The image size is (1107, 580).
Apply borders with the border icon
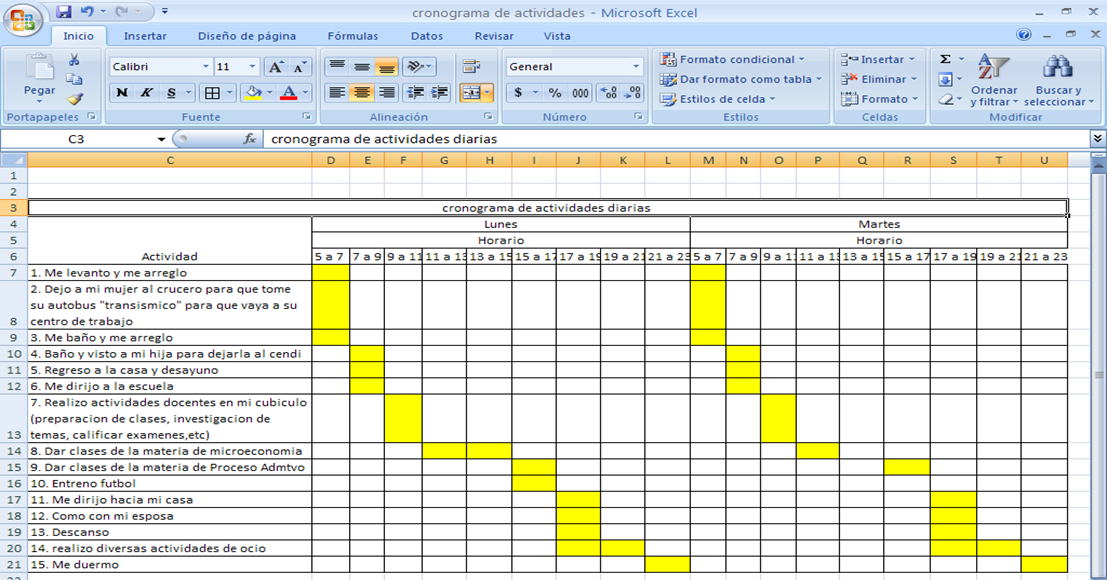(x=213, y=92)
